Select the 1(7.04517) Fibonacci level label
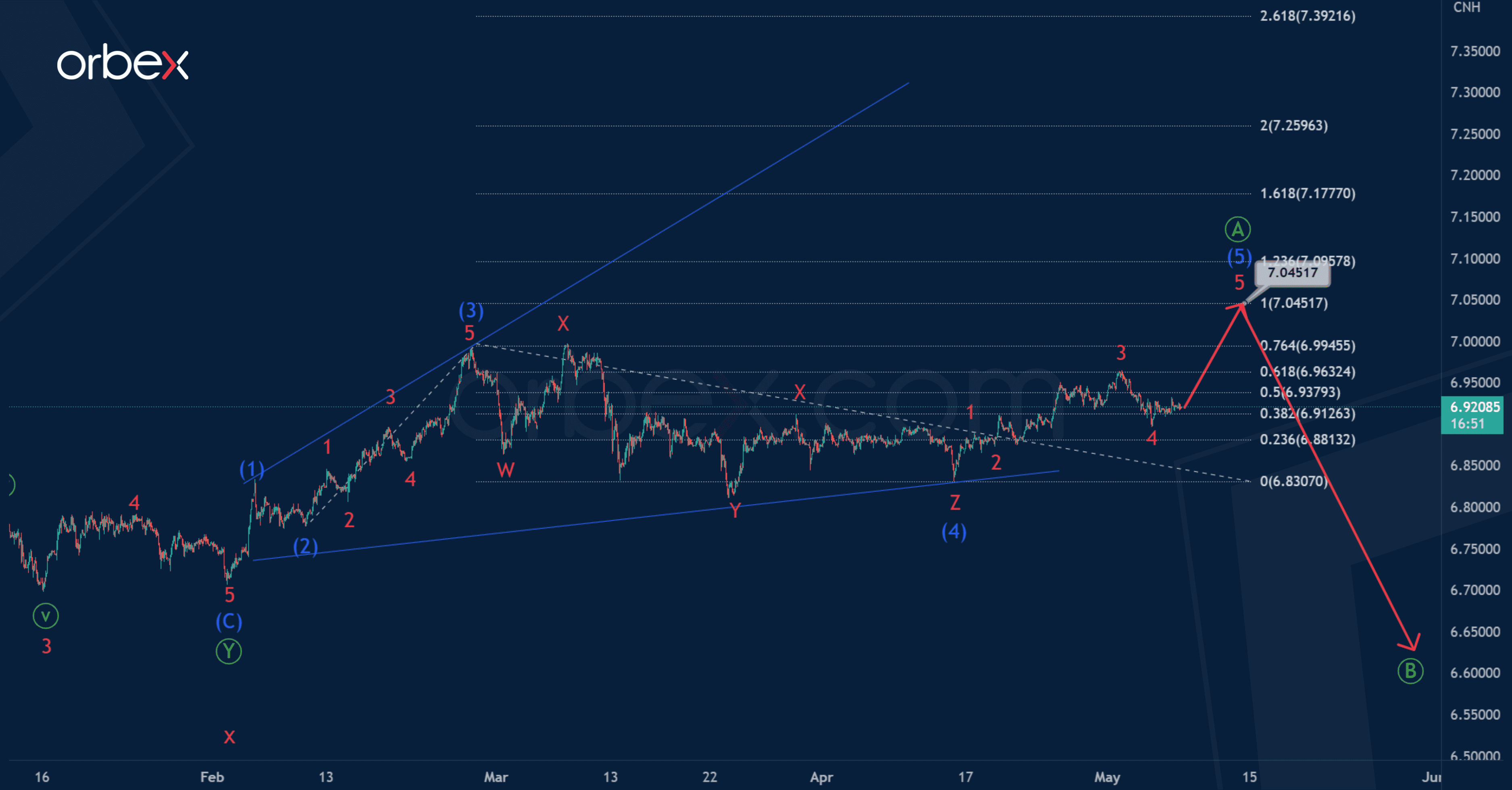The image size is (1512, 790). pyautogui.click(x=1293, y=303)
